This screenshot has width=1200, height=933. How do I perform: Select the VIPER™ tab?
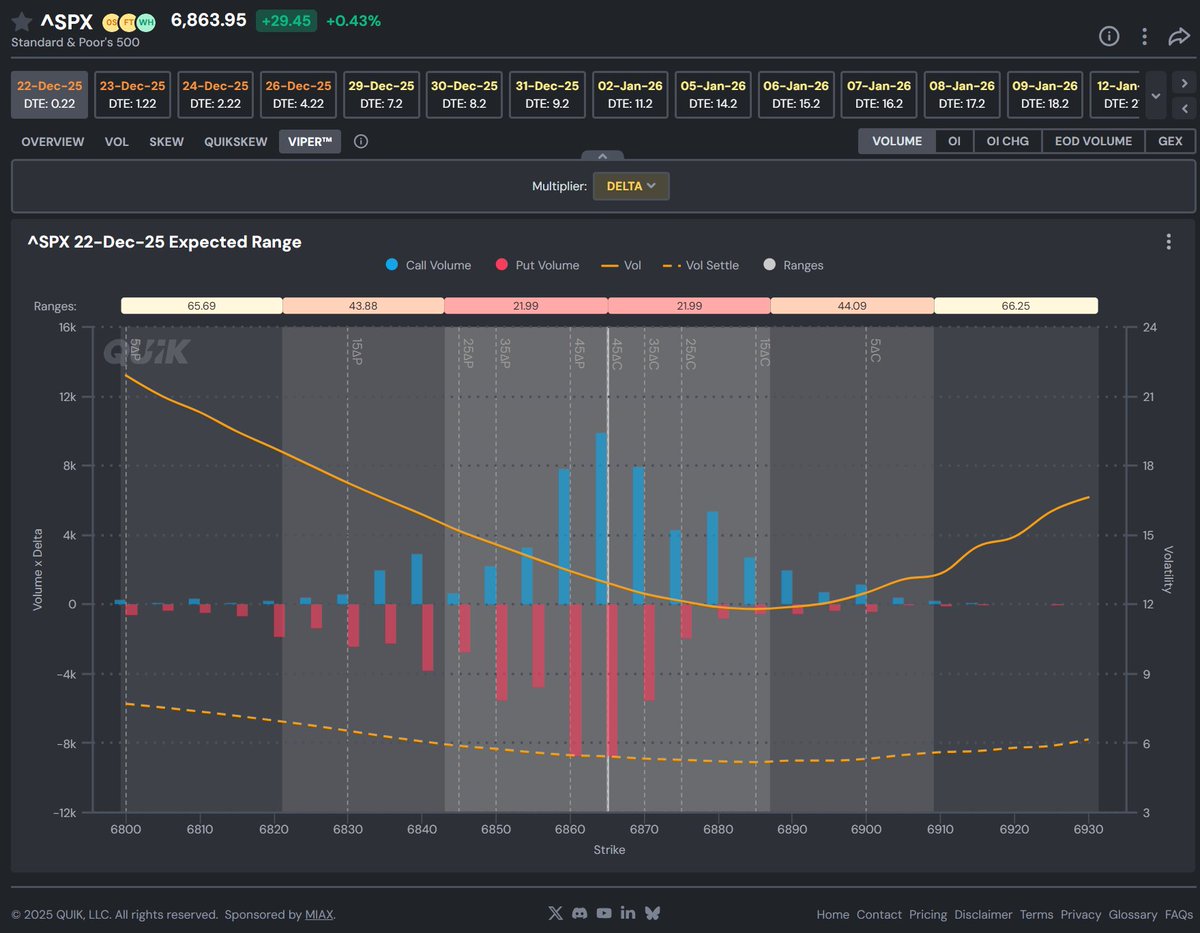point(310,142)
